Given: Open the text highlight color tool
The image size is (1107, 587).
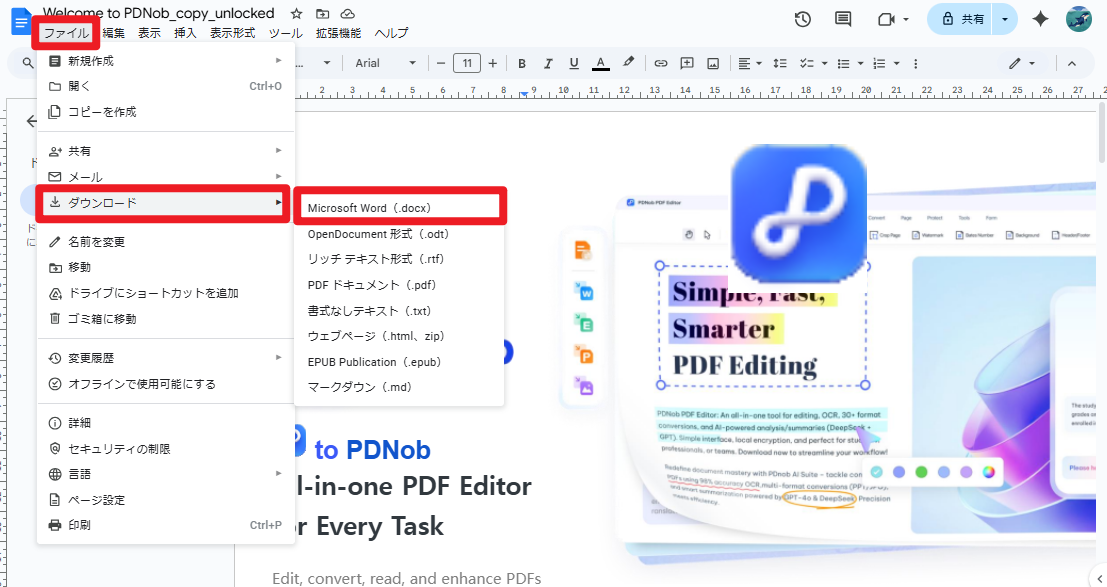Looking at the screenshot, I should coord(629,62).
